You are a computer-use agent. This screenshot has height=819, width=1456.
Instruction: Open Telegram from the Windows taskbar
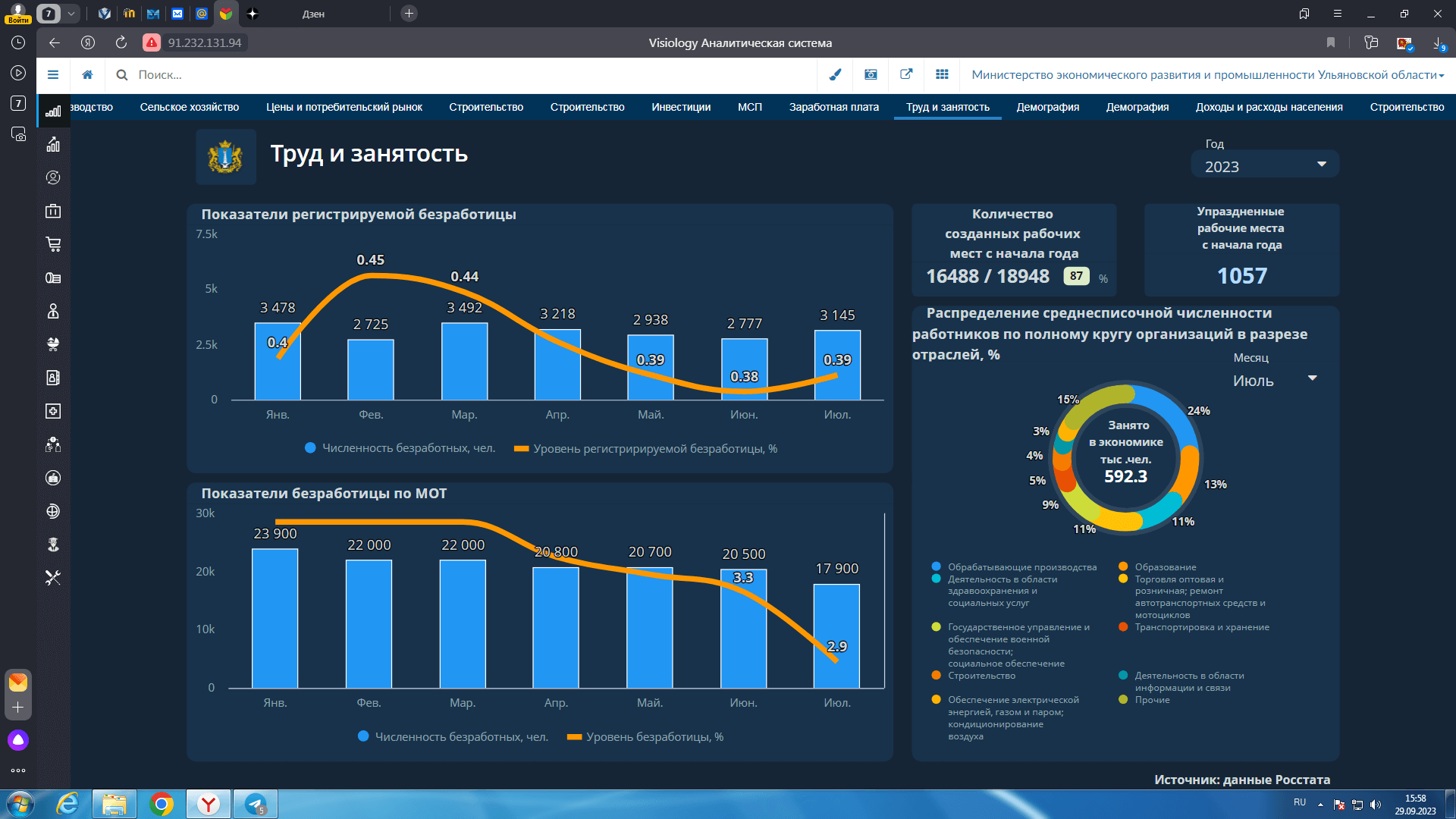[x=256, y=804]
